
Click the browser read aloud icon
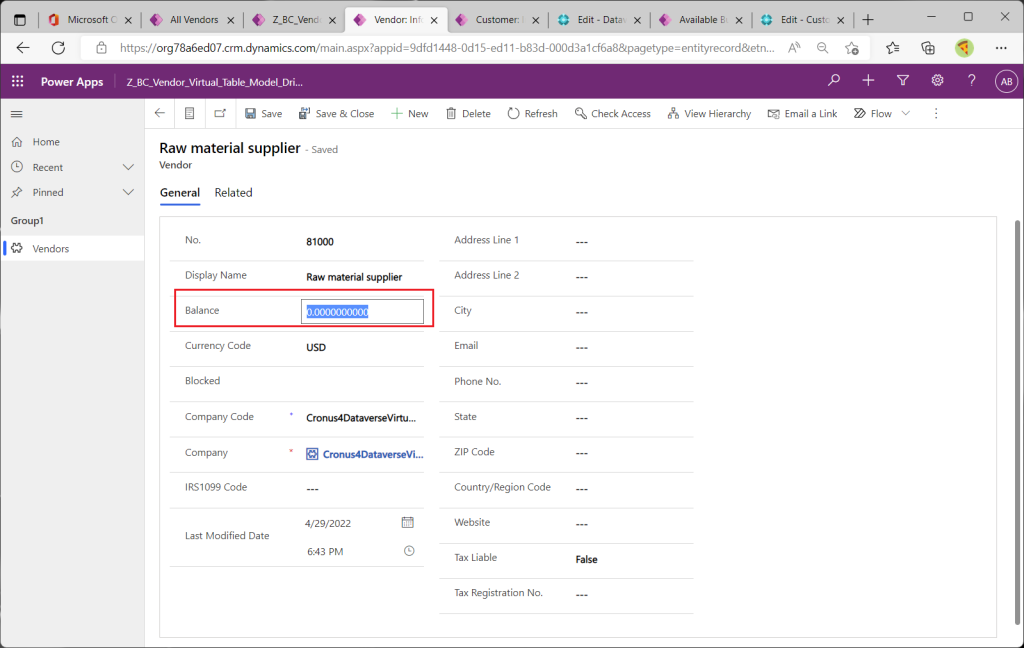pos(794,48)
